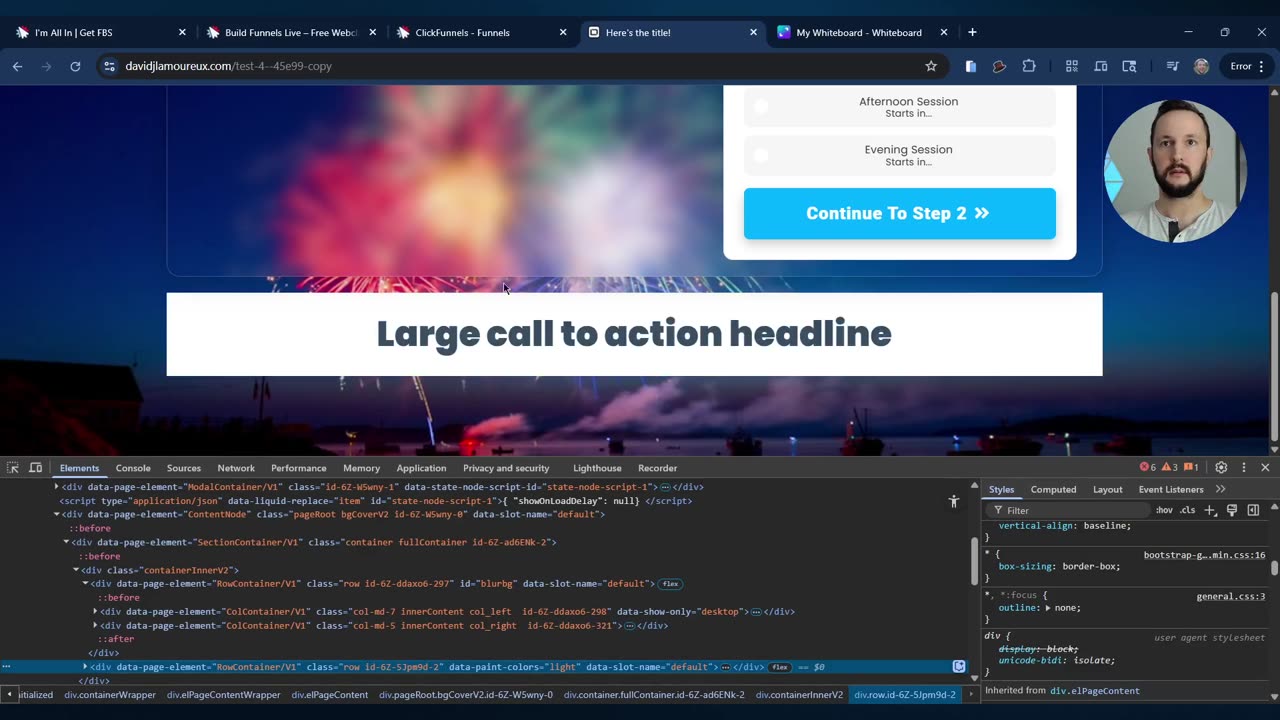Select the Evening Session radio option
Image resolution: width=1280 pixels, height=720 pixels.
(x=761, y=155)
